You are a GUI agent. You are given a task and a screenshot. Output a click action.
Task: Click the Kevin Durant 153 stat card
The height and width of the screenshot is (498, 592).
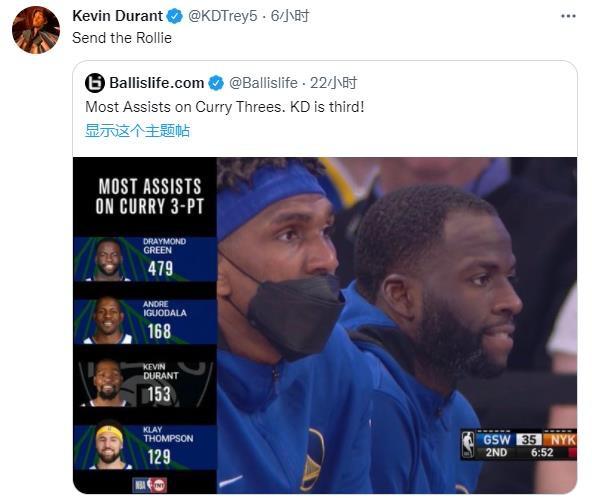pyautogui.click(x=145, y=384)
